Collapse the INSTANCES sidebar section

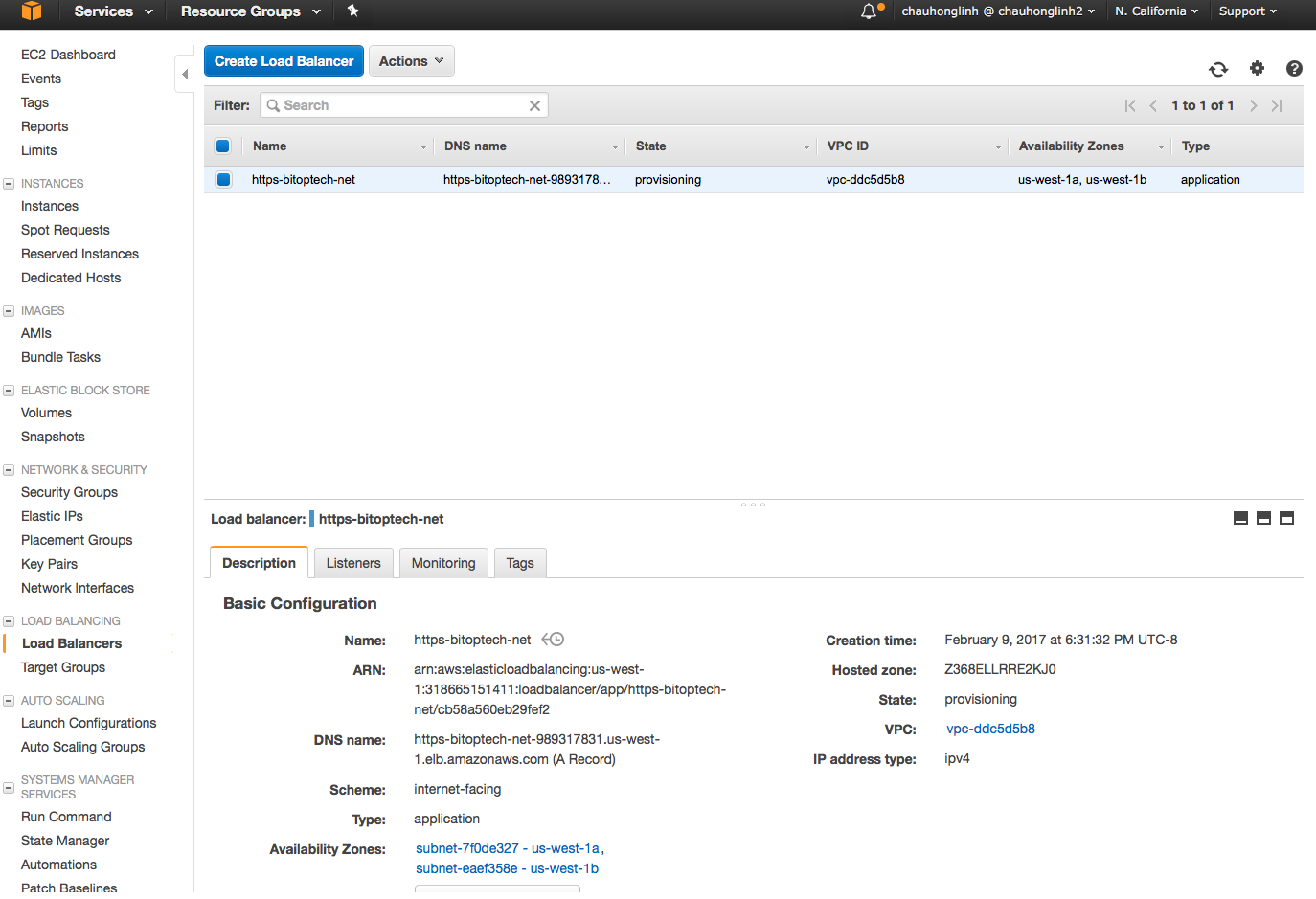(9, 184)
